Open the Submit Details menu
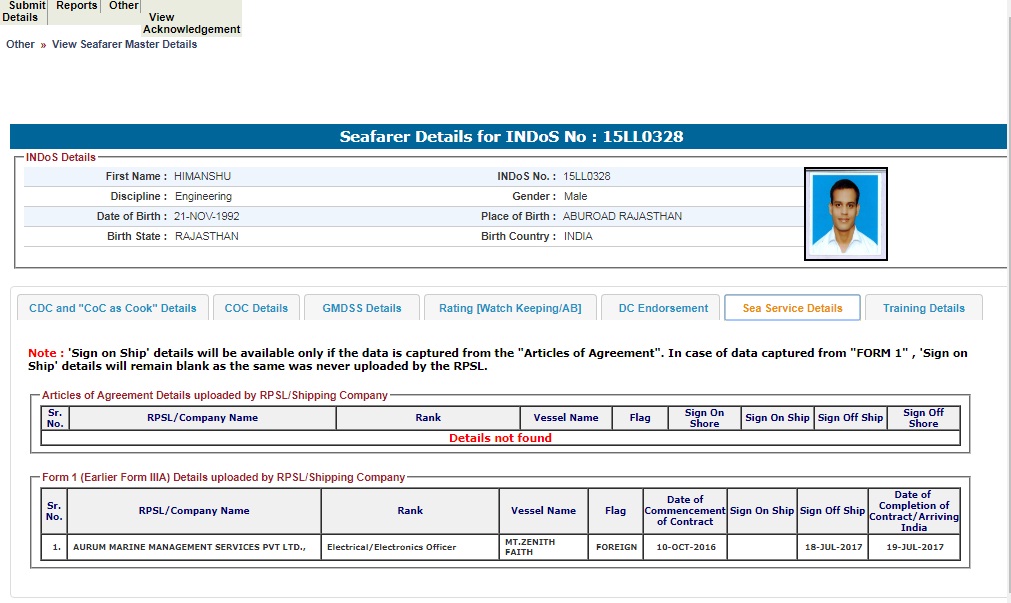The width and height of the screenshot is (1011, 603). click(23, 11)
